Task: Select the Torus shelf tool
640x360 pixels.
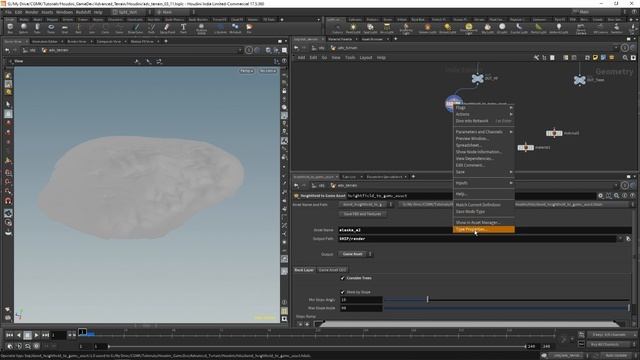Action: pyautogui.click(x=51, y=28)
